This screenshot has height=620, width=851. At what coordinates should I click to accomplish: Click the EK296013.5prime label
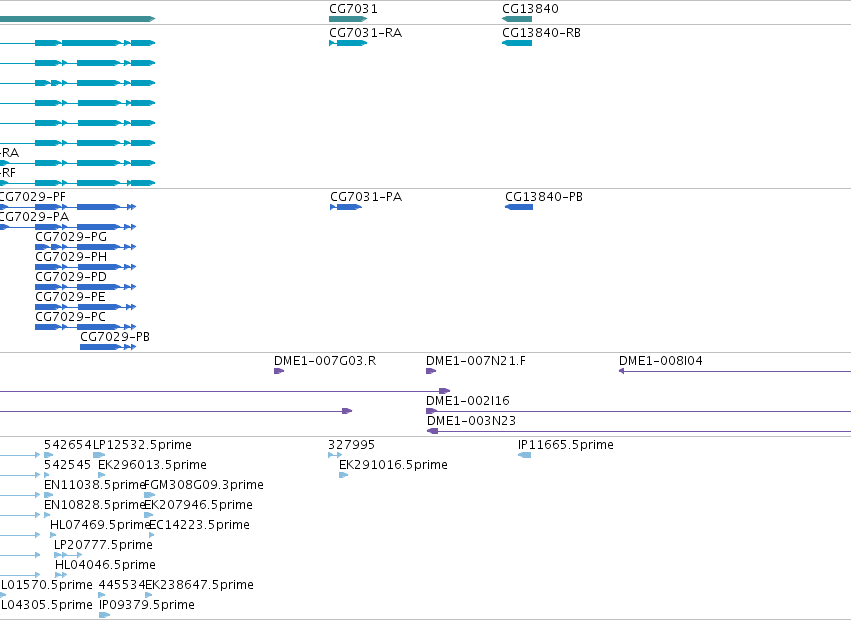point(153,465)
